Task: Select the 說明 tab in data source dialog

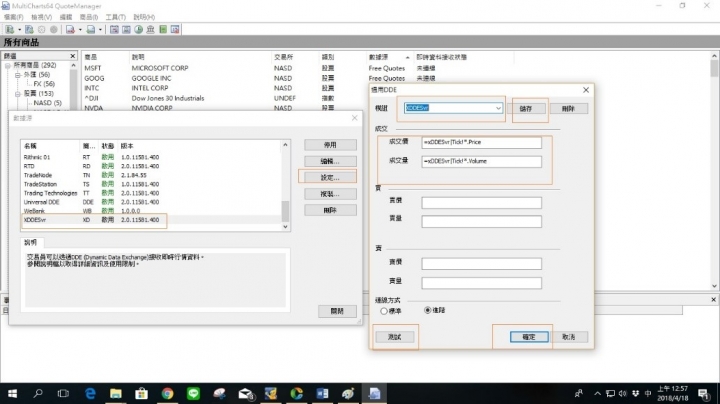Action: click(x=30, y=242)
